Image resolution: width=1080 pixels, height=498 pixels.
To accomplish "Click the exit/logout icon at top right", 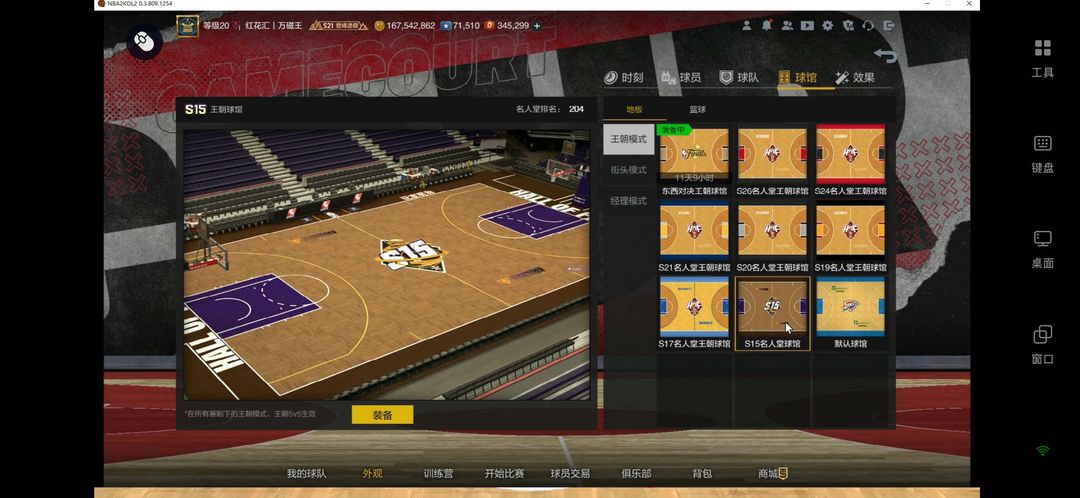I will (x=887, y=26).
